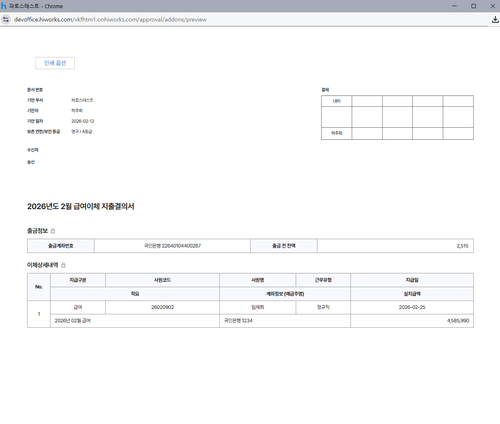Click the 결재 label above approval table
The width and height of the screenshot is (500, 424).
pos(325,90)
